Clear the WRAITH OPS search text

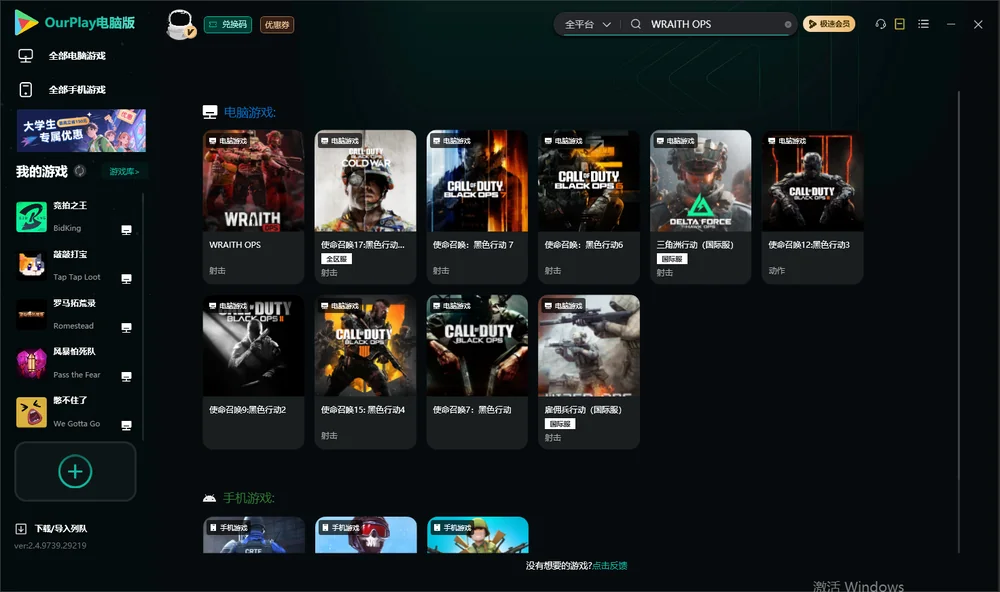click(x=788, y=24)
